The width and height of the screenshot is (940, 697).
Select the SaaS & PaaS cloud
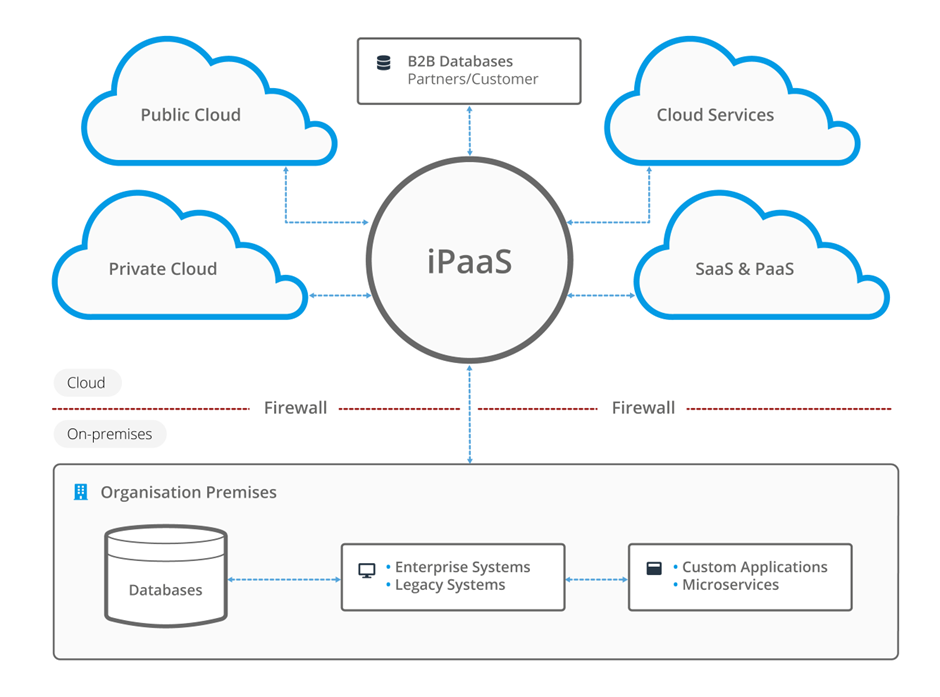(x=762, y=255)
